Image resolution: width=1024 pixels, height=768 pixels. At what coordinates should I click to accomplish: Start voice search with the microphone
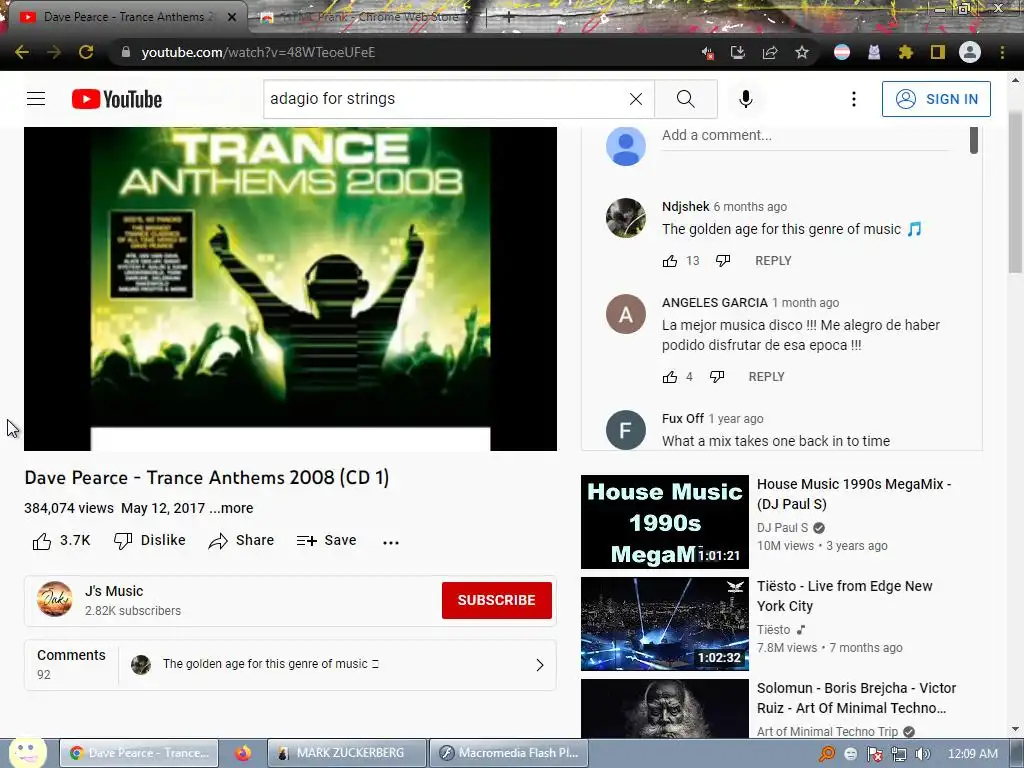click(746, 99)
